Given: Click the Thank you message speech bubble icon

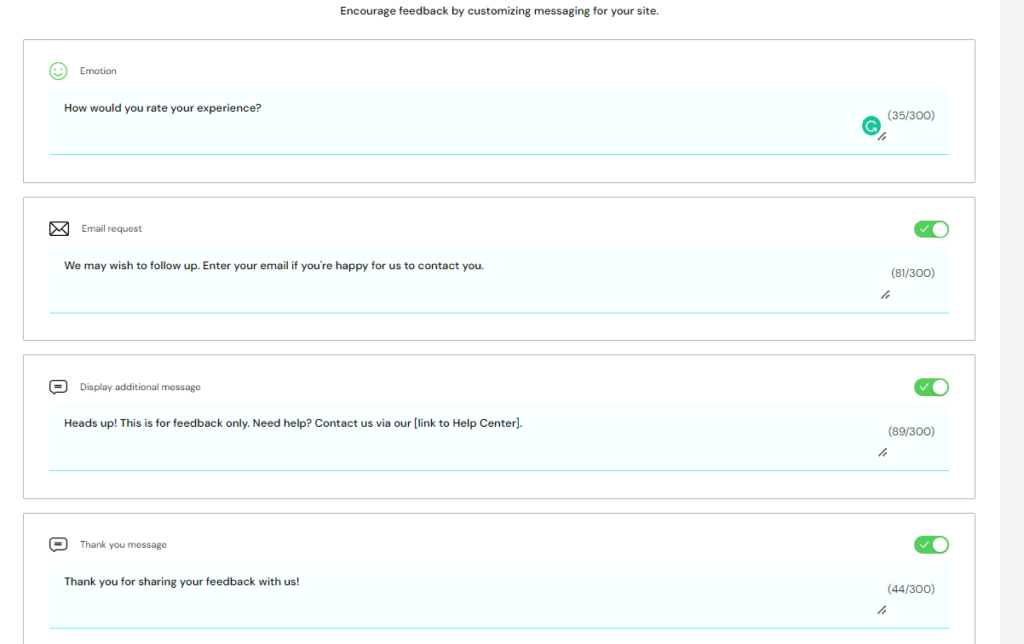Looking at the screenshot, I should pos(58,545).
